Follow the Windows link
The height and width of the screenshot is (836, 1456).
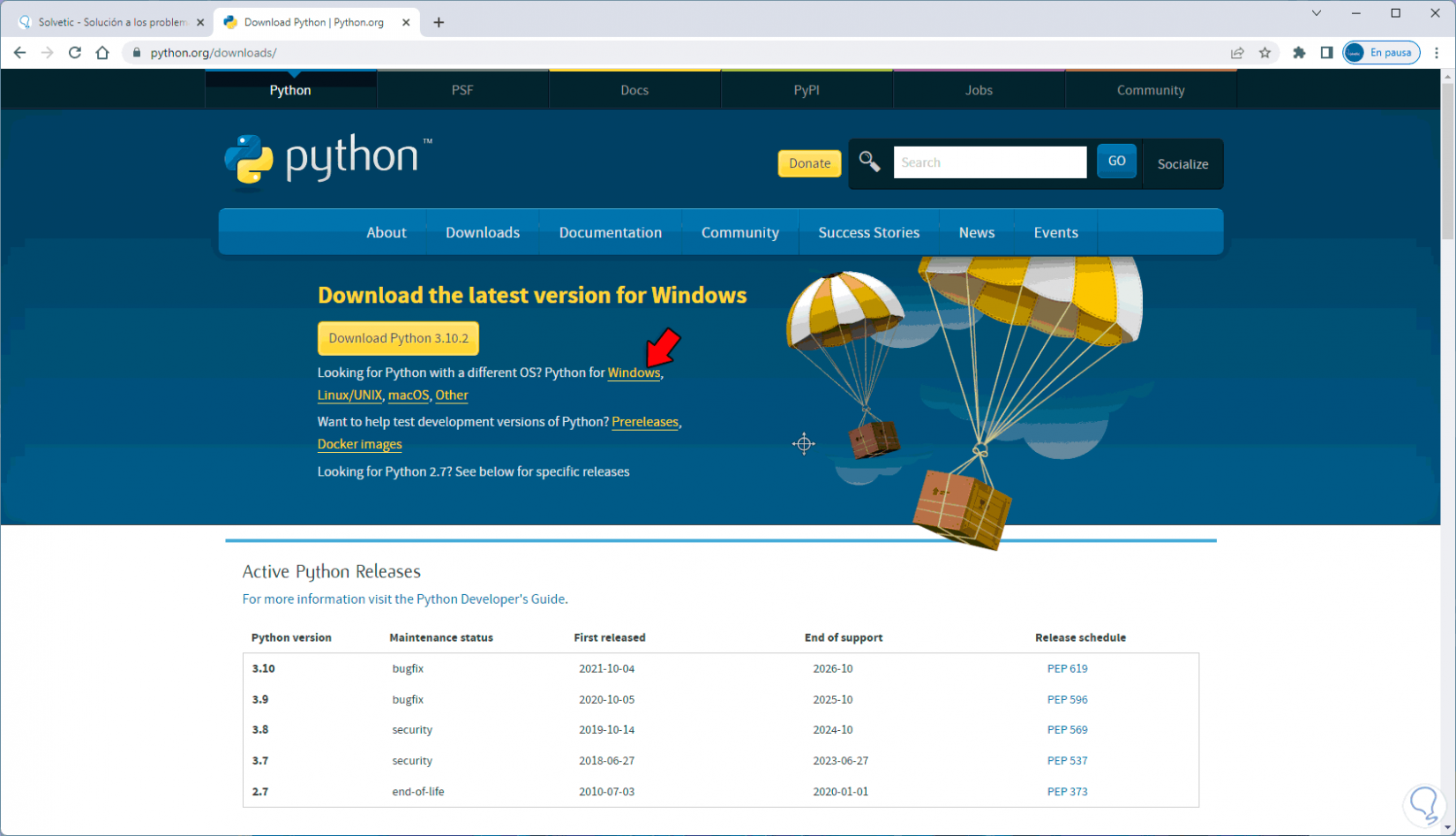point(634,373)
